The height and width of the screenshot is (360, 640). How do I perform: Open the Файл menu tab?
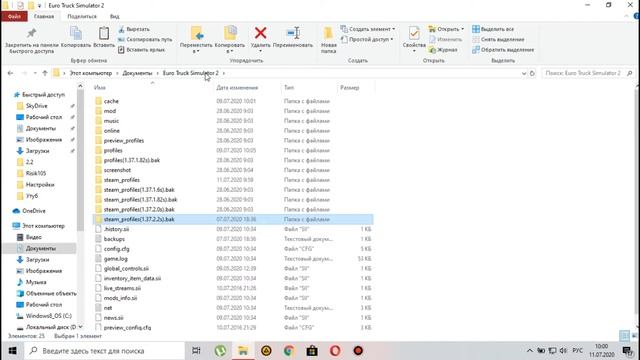[x=14, y=16]
